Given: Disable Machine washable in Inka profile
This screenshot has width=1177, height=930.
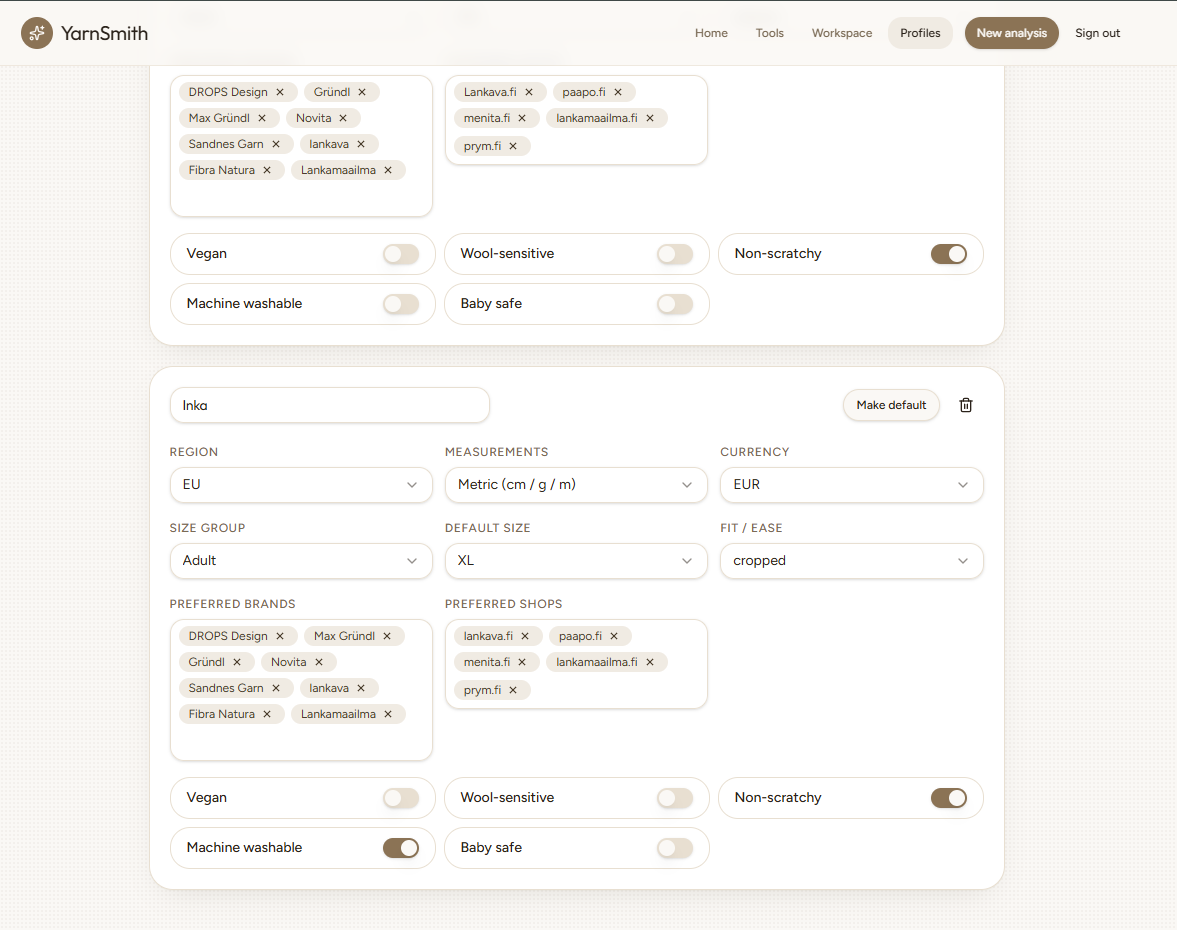Looking at the screenshot, I should [x=401, y=848].
